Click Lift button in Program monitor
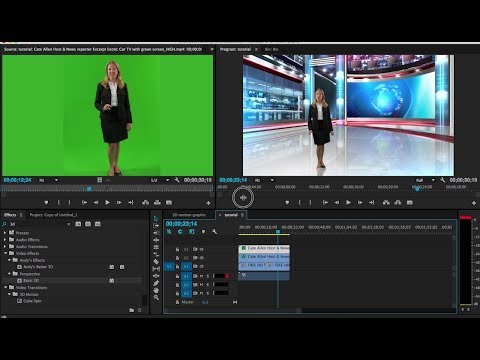 386,202
